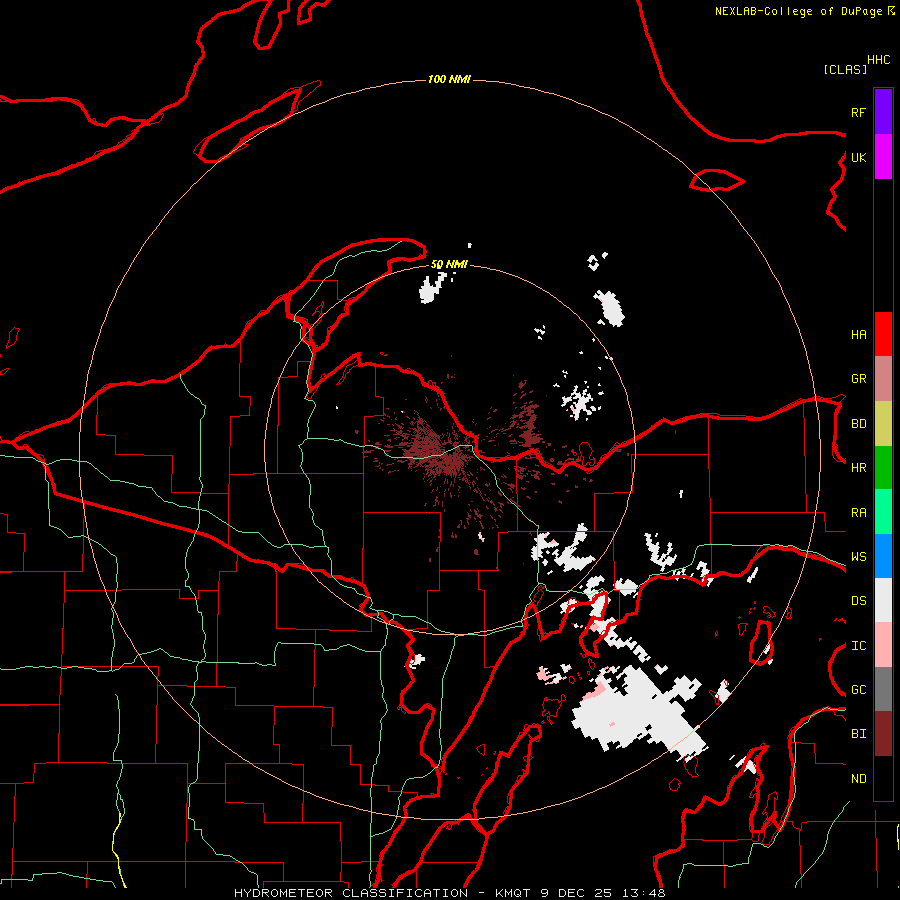Click the biological echo cluster at radar center
The height and width of the screenshot is (900, 900).
(x=445, y=453)
